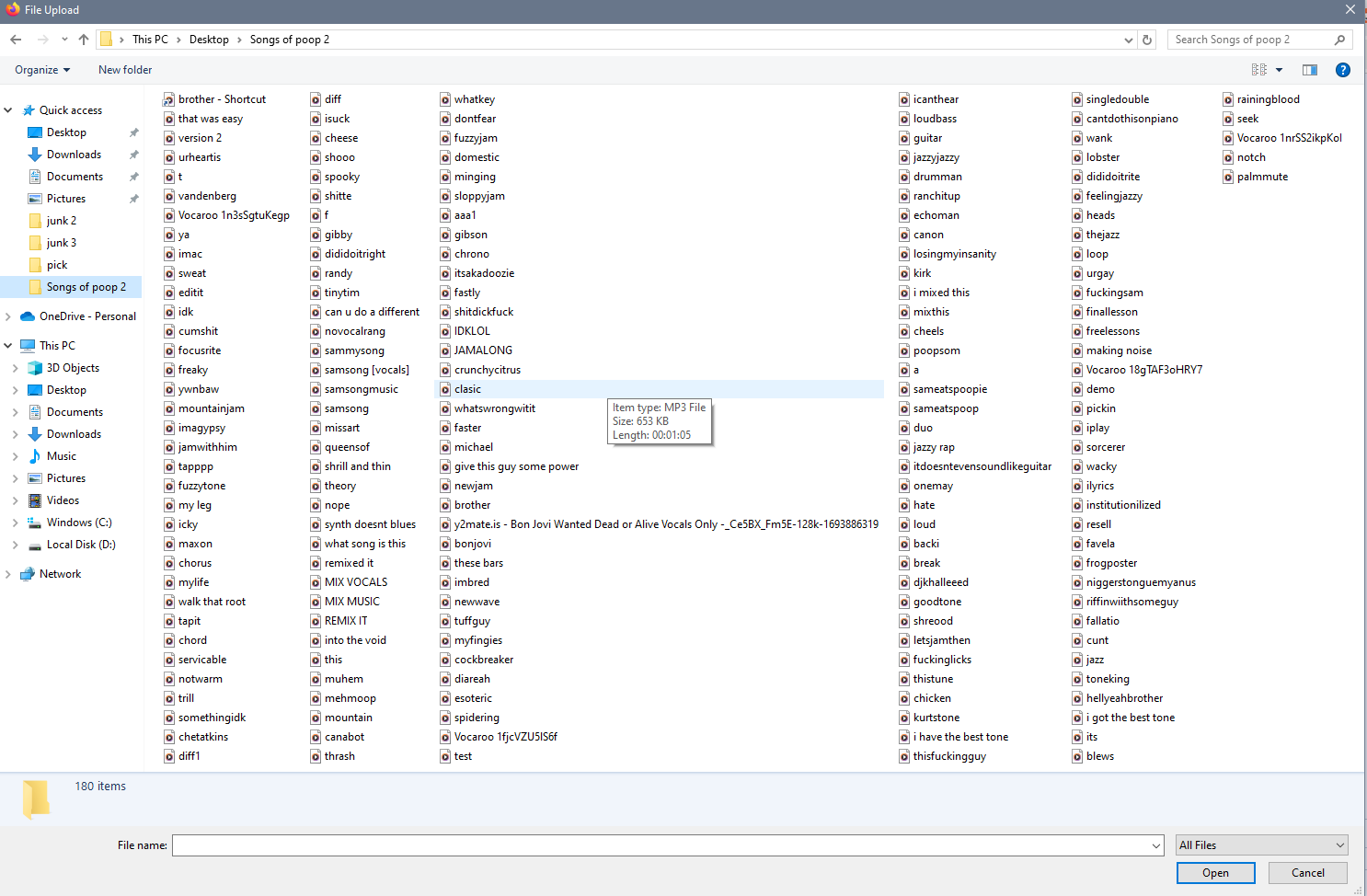Click the OneDrive cloud icon
The width and height of the screenshot is (1367, 896).
point(28,316)
